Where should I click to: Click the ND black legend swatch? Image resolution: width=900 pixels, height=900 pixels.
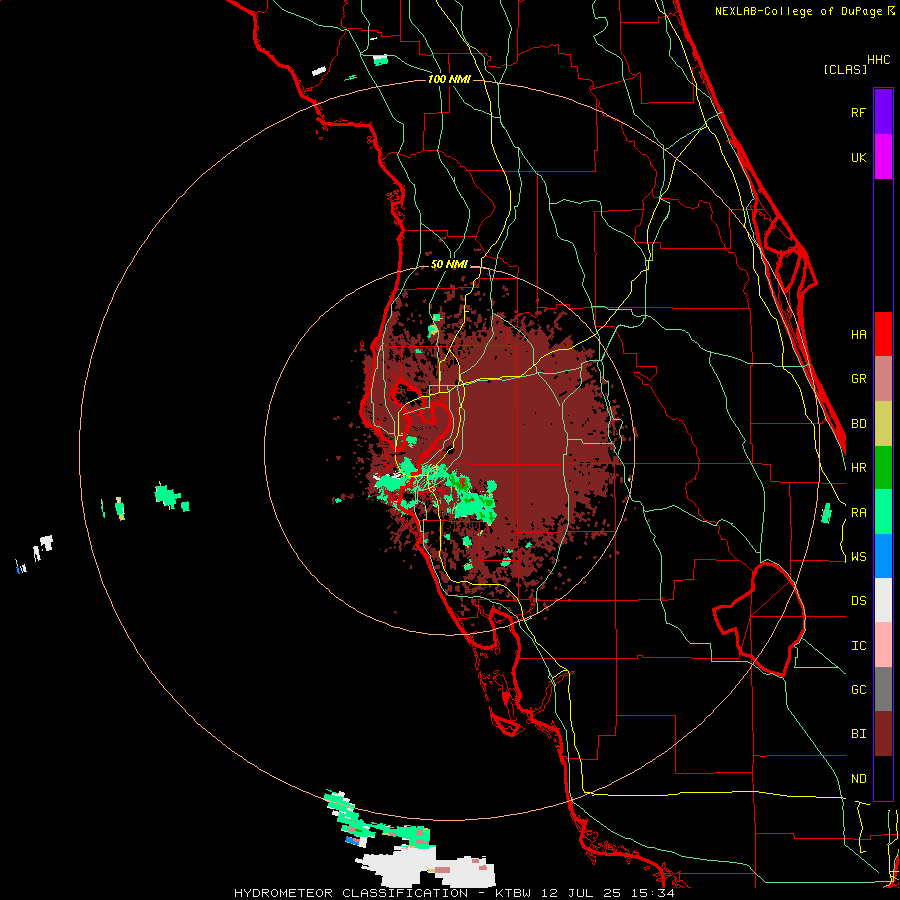[x=883, y=778]
